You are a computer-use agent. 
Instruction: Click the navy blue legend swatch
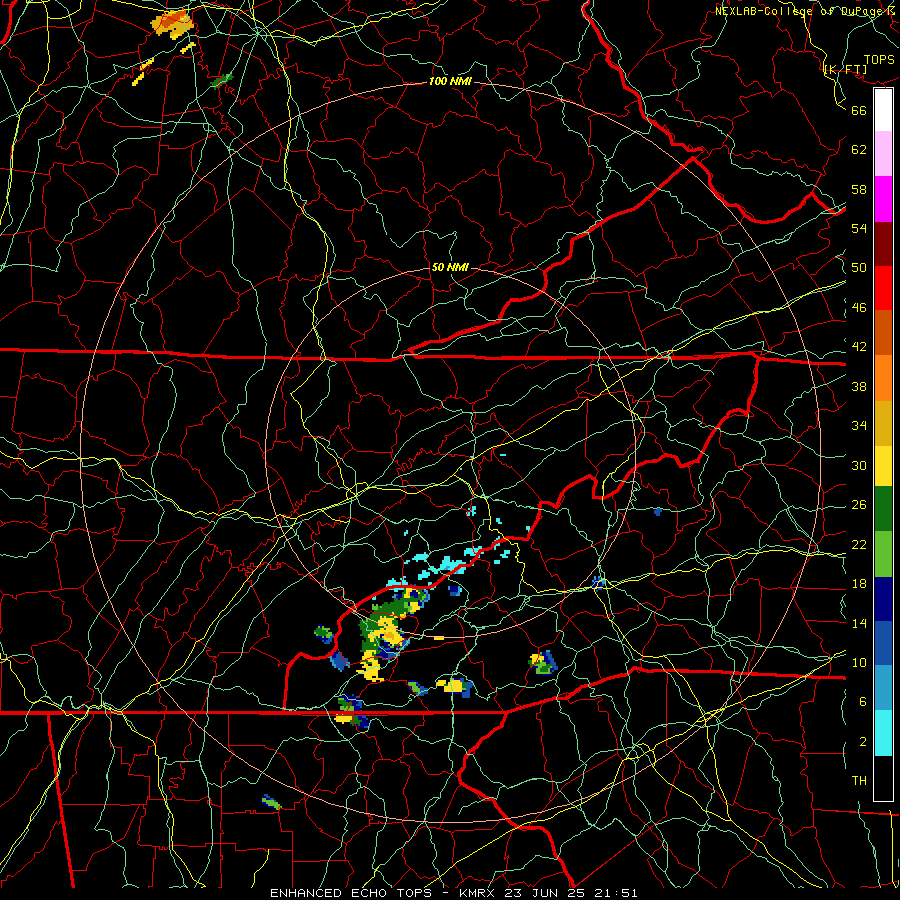(x=883, y=599)
